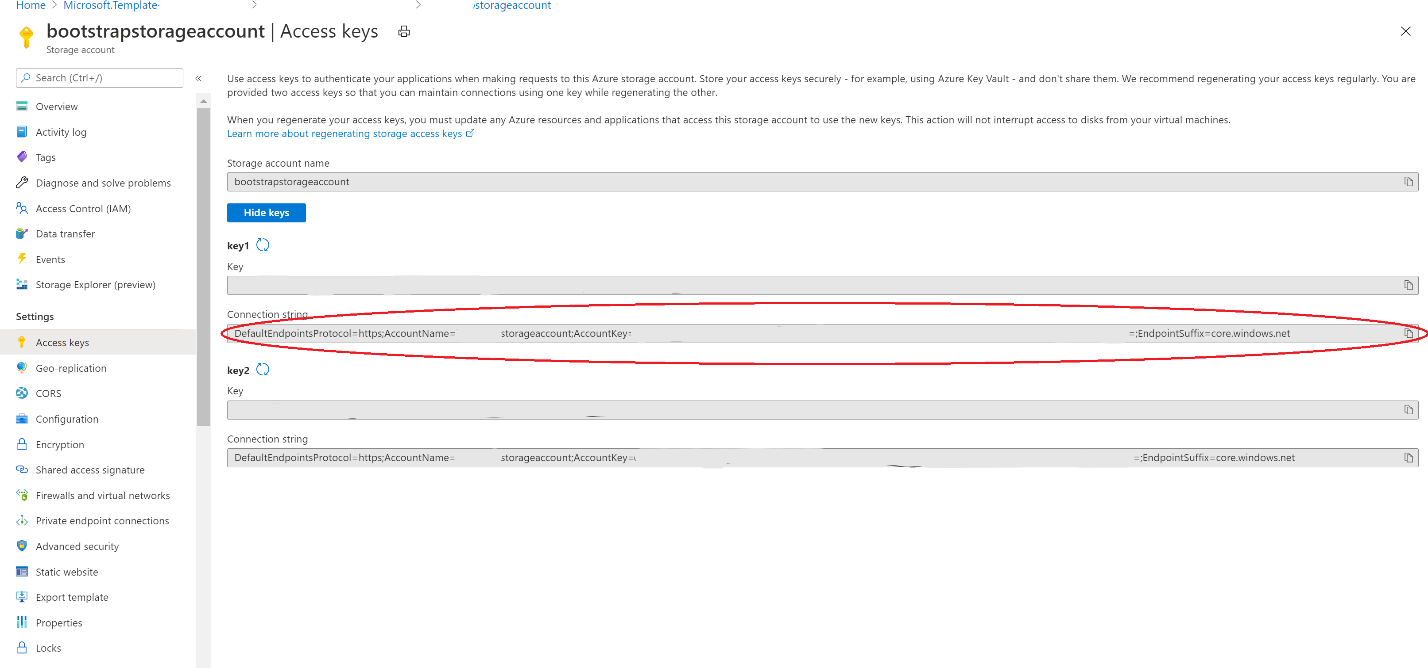Click the Microsoft.Template breadcrumb link

[x=111, y=5]
